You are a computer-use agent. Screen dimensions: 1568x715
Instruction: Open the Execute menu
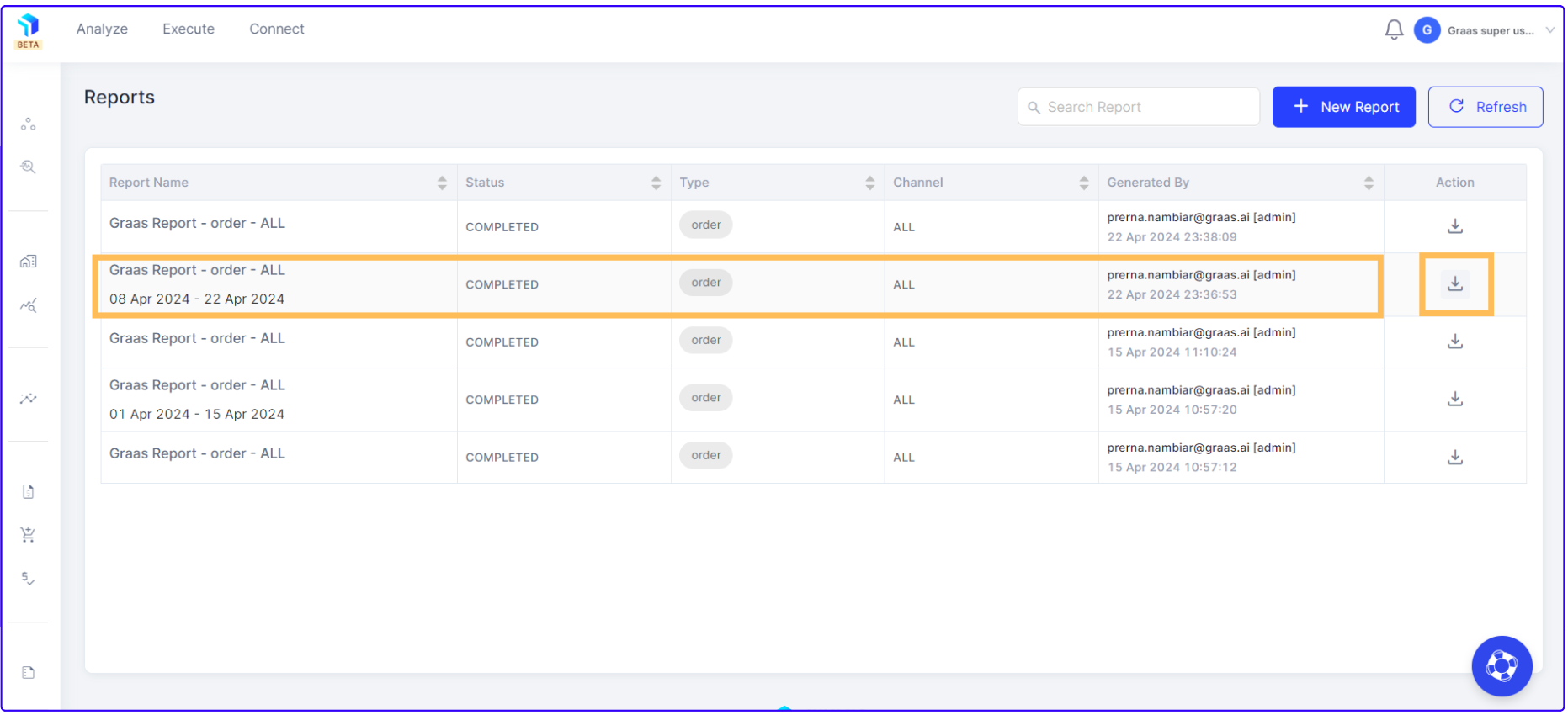click(x=189, y=29)
